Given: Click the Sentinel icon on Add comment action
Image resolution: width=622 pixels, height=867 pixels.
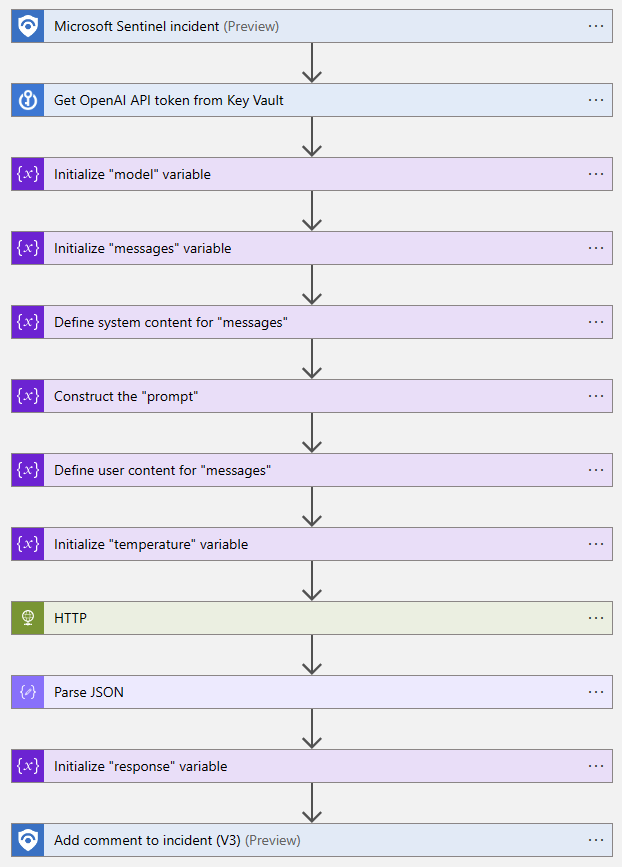Looking at the screenshot, I should pyautogui.click(x=26, y=840).
